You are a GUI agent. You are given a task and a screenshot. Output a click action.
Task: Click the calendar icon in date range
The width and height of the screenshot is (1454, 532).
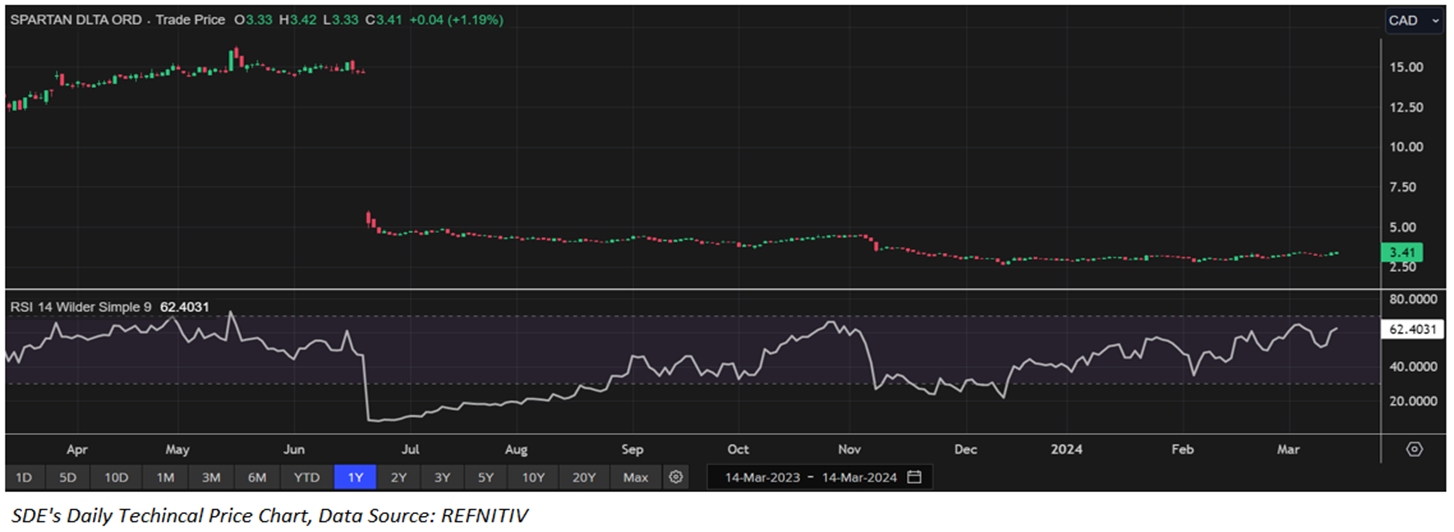pyautogui.click(x=914, y=477)
